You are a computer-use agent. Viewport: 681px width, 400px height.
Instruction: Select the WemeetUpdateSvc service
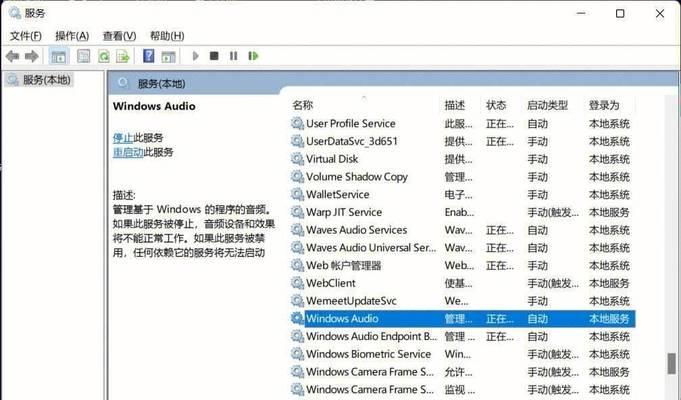(x=463, y=301)
